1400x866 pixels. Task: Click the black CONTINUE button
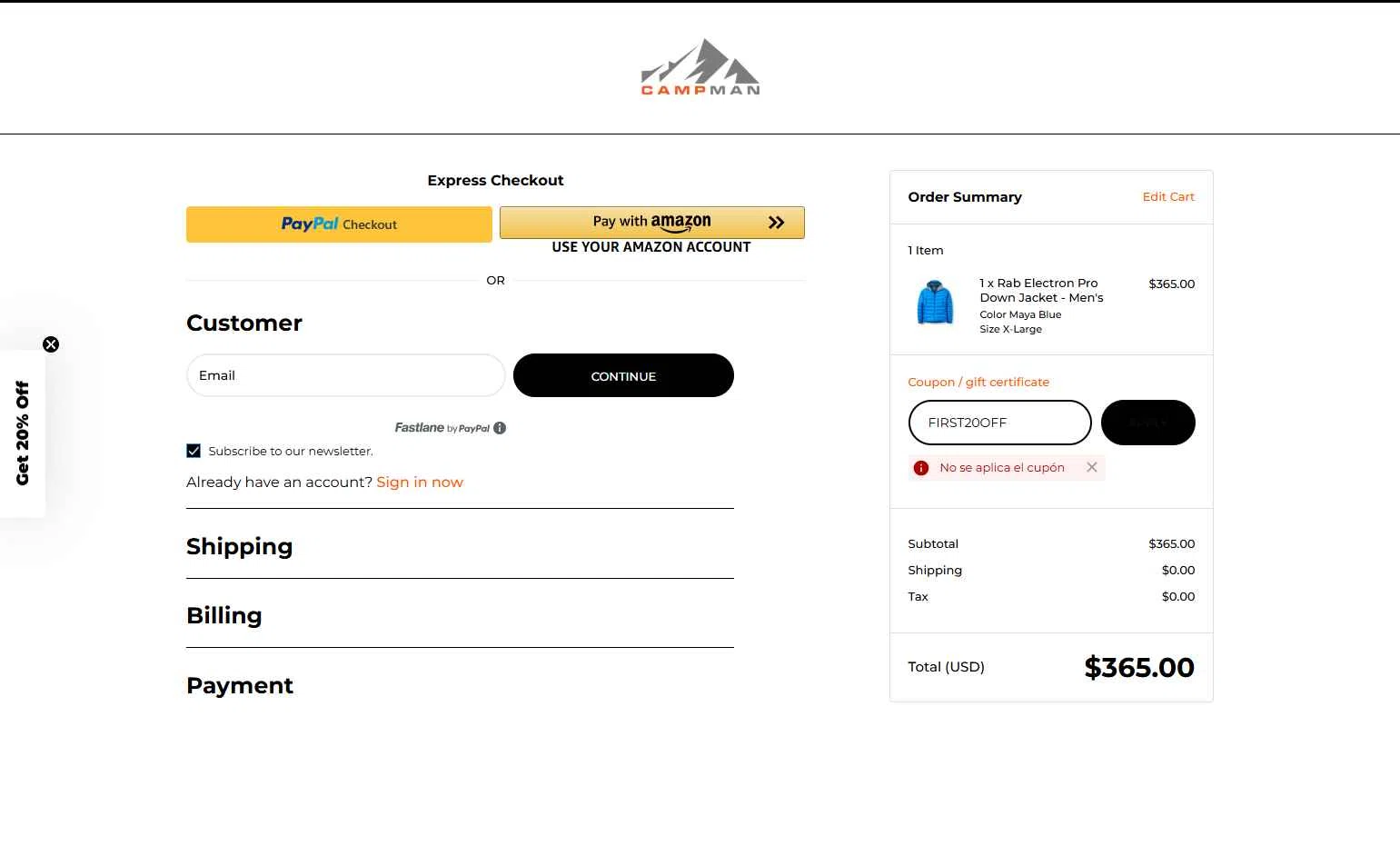[623, 375]
